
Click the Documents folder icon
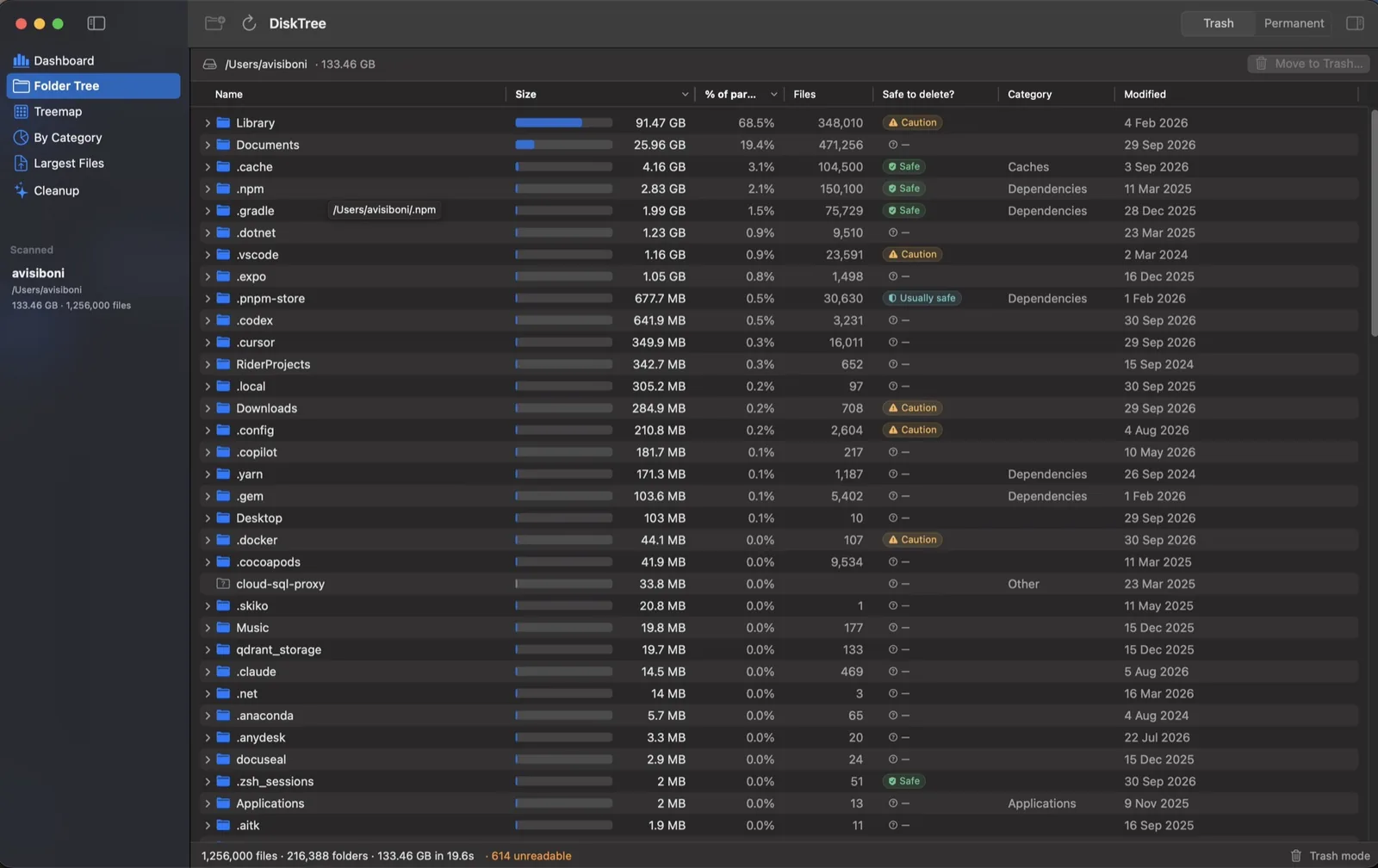tap(223, 145)
